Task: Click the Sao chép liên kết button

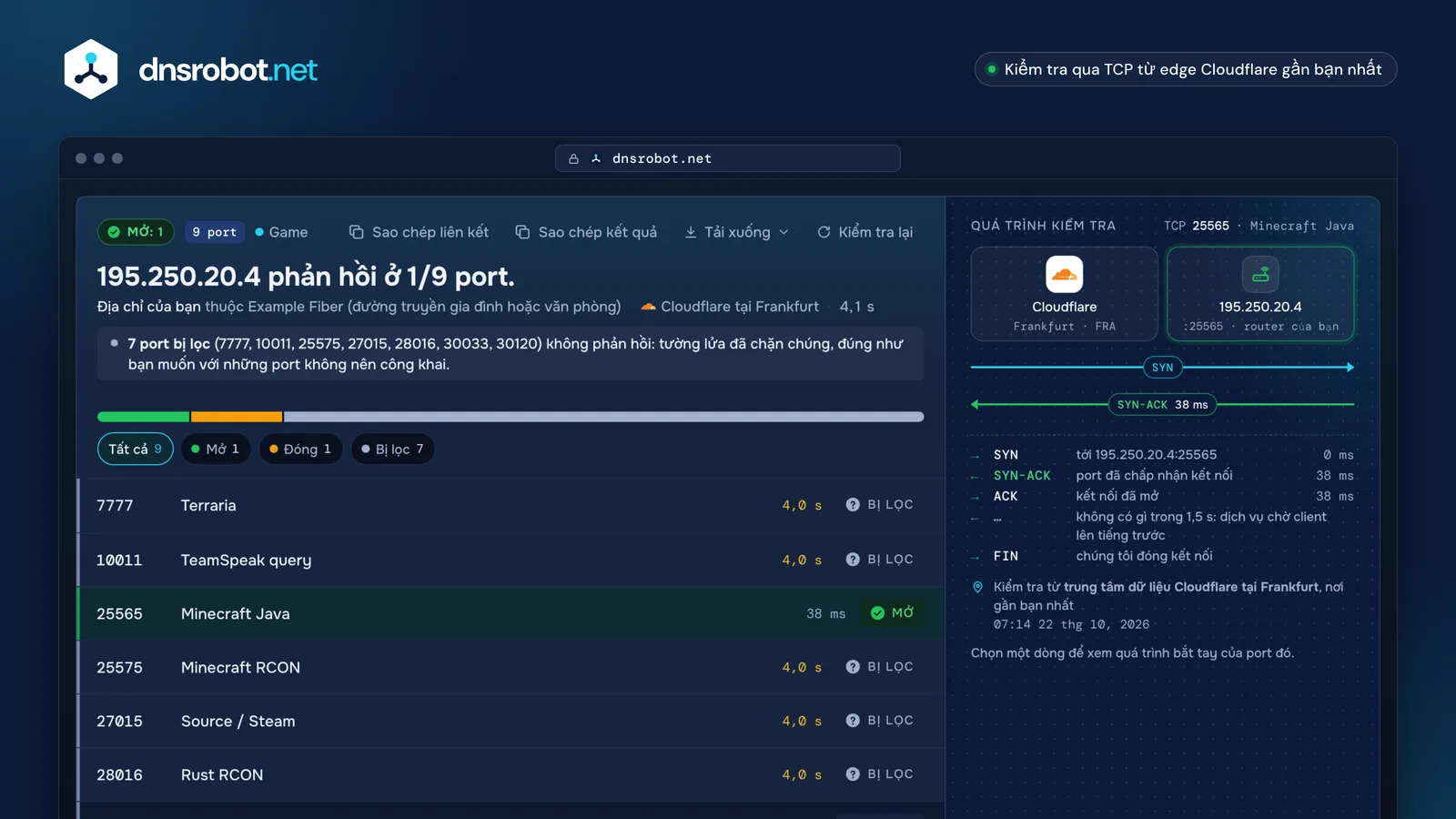Action: coord(420,232)
